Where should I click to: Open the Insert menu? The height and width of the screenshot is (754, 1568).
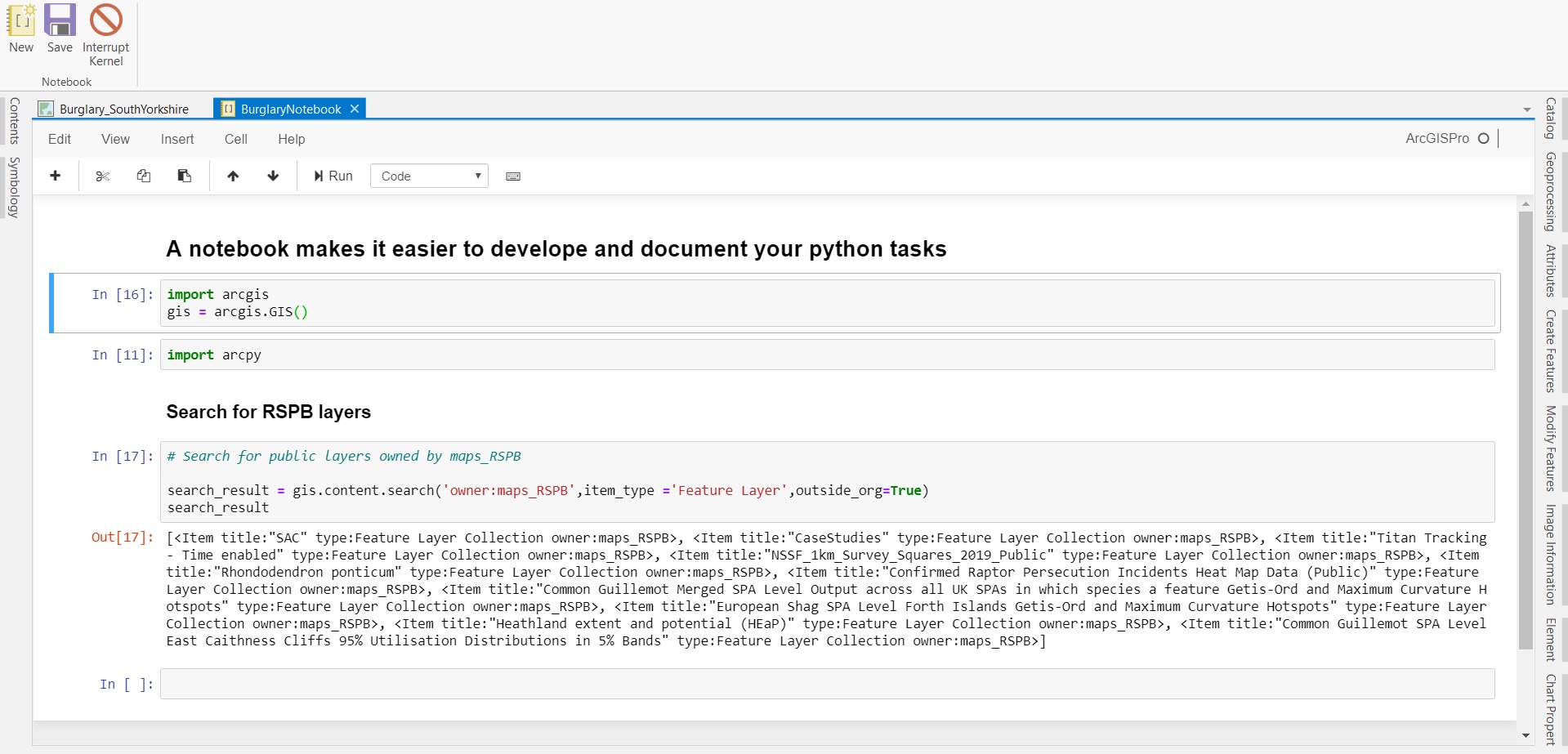pos(177,139)
